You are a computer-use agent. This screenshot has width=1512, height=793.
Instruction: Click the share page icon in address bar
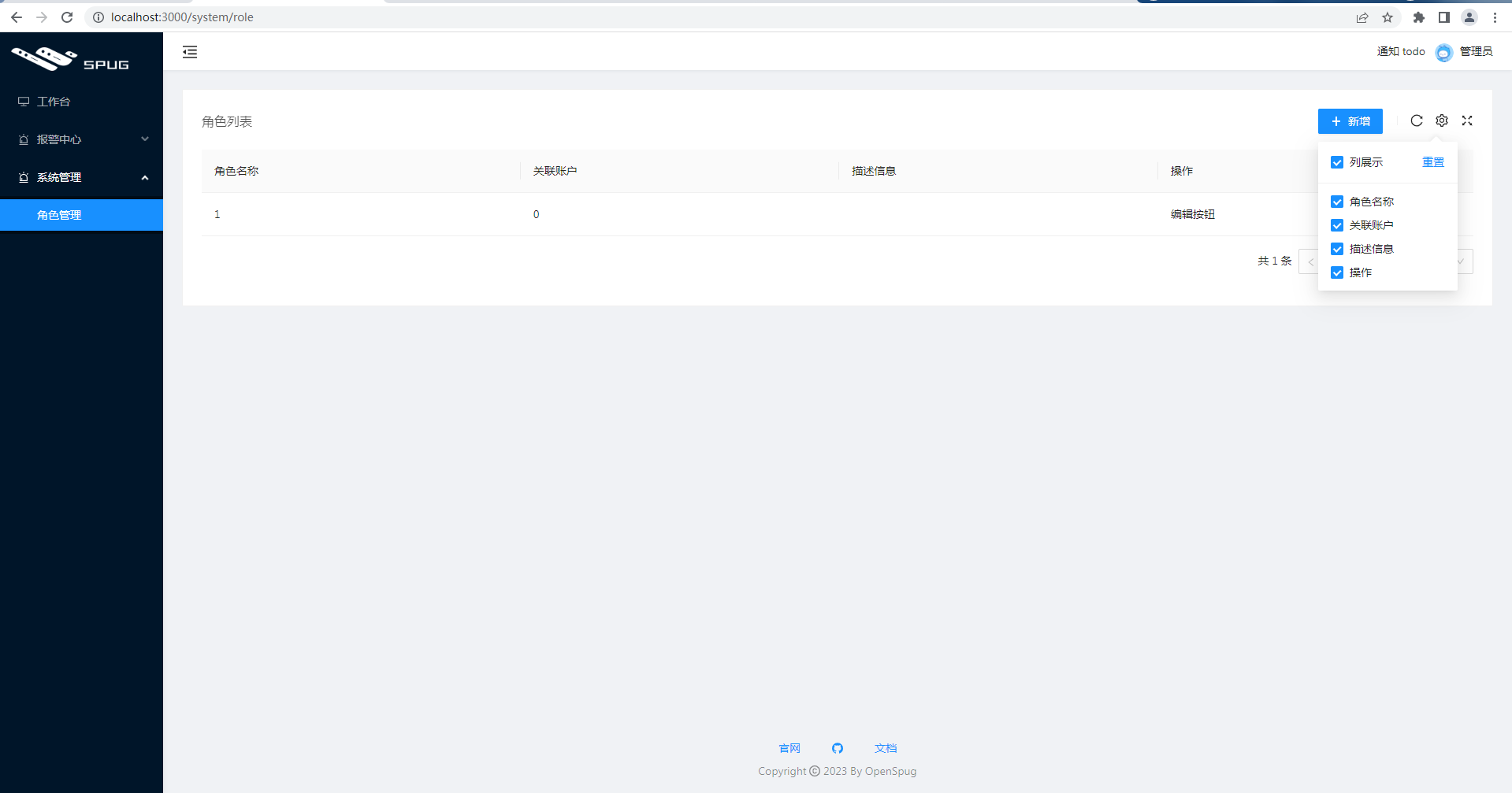click(1362, 17)
